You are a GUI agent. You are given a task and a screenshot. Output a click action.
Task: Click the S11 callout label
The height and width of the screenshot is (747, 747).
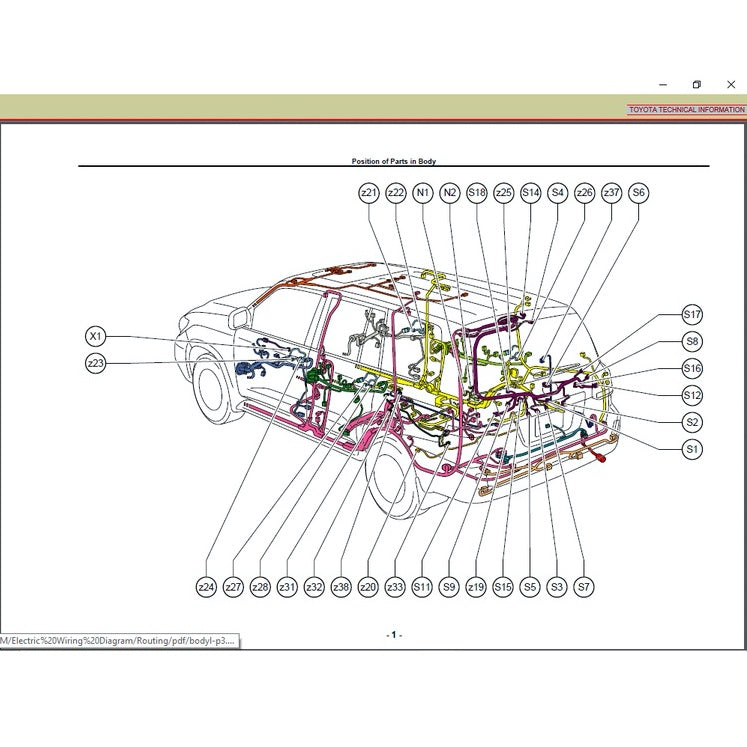[422, 588]
